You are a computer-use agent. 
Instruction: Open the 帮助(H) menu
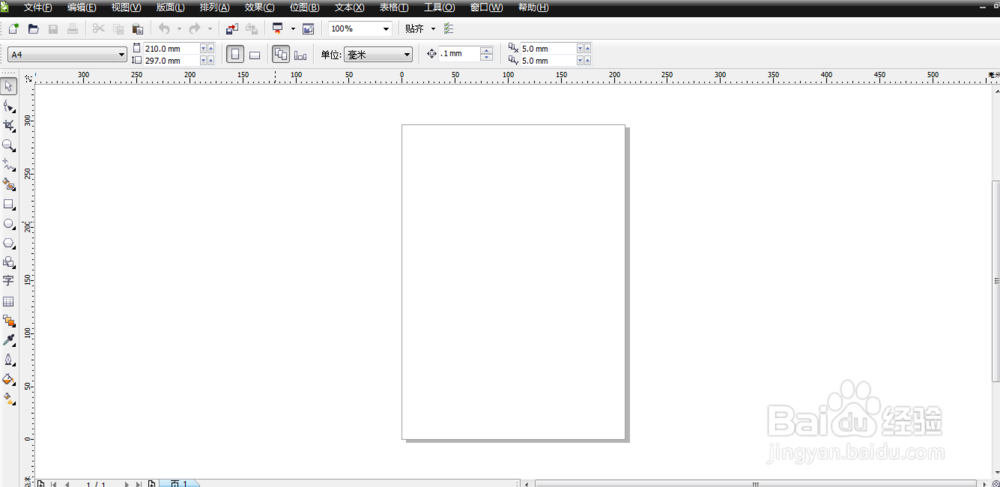tap(533, 8)
